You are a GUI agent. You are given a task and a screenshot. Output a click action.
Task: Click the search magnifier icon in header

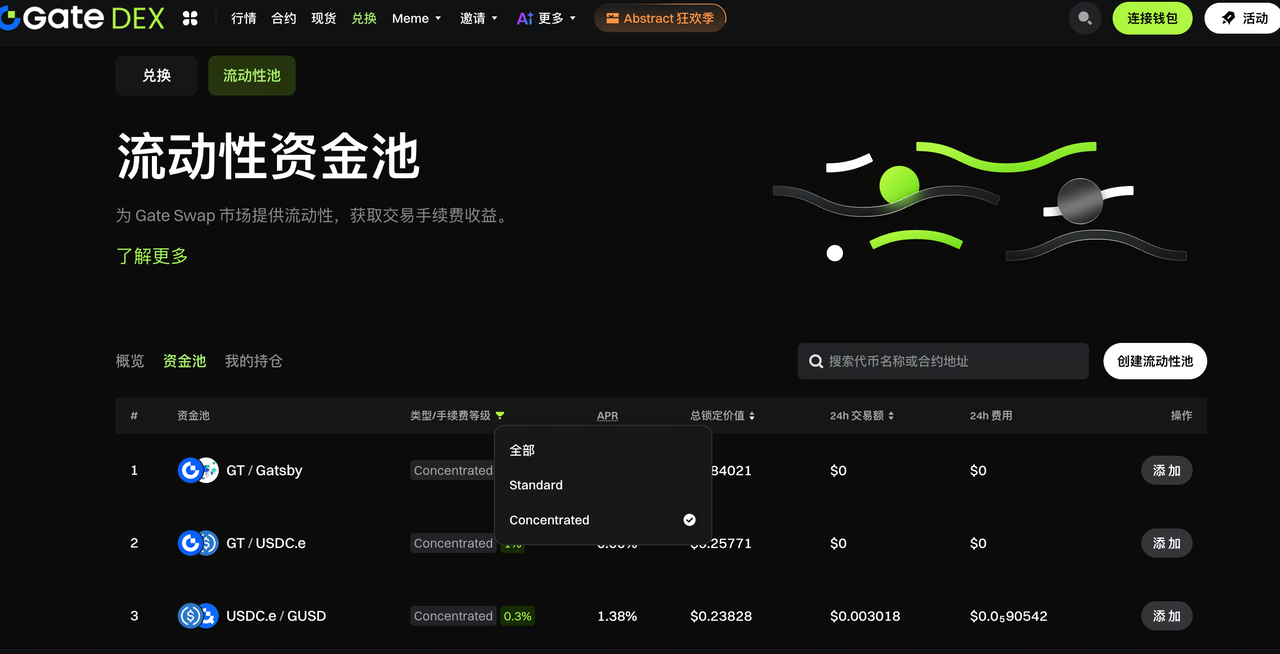tap(1085, 18)
